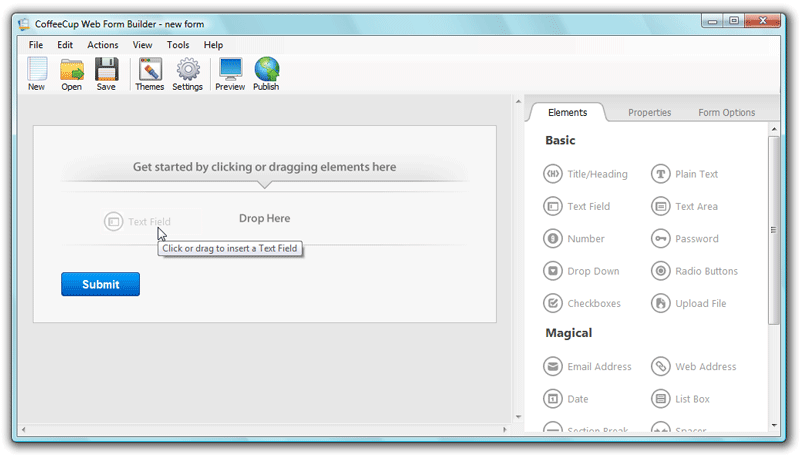Switch to the Elements tab
Viewport: 800px width, 456px height.
coord(567,112)
